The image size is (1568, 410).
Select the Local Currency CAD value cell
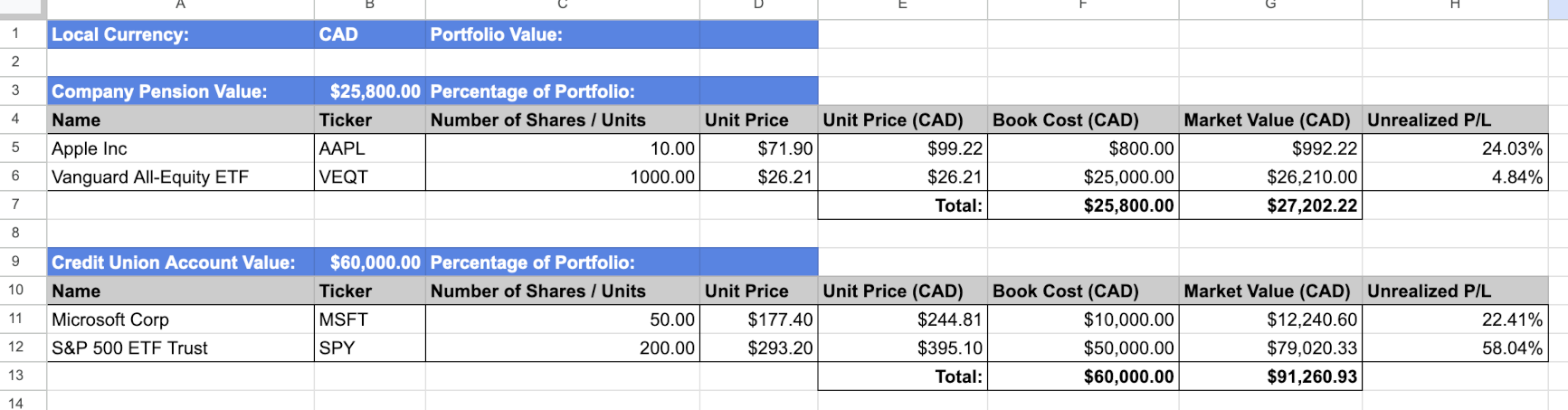coord(369,34)
